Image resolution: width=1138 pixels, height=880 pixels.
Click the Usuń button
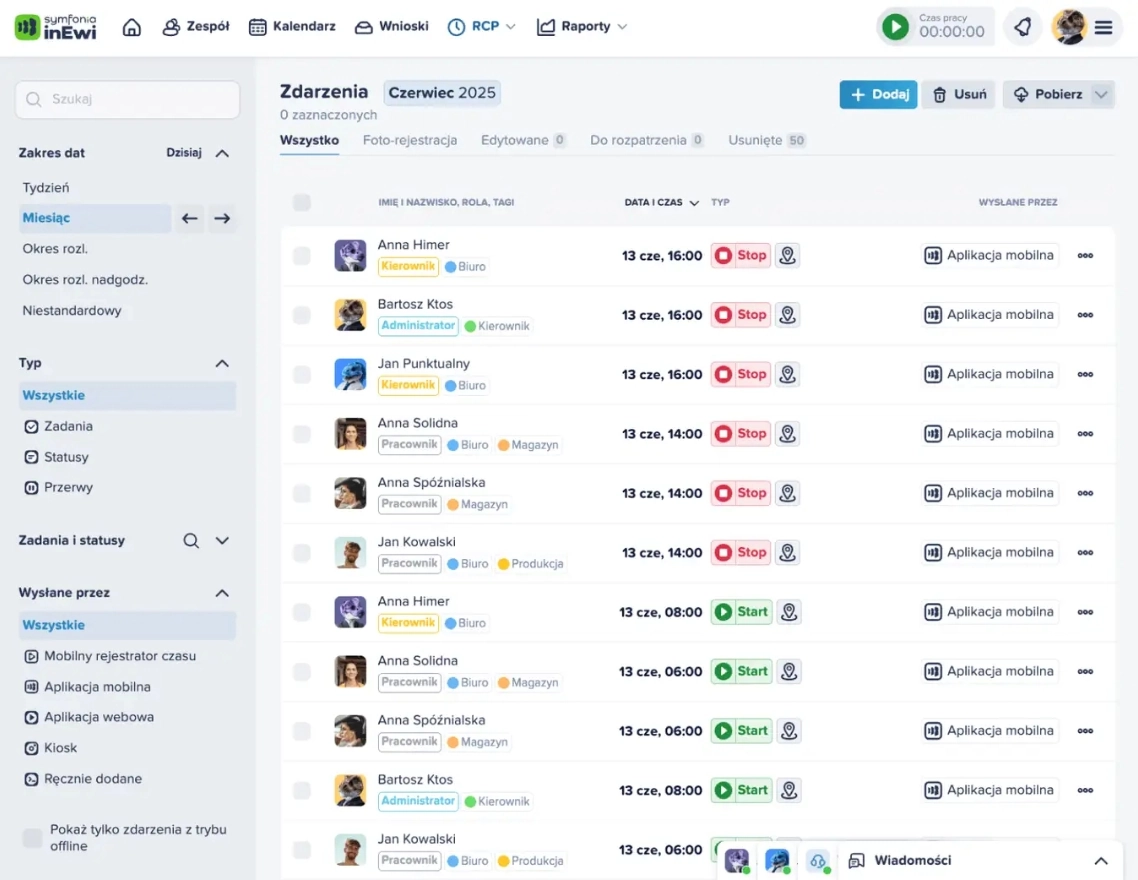[x=959, y=94]
